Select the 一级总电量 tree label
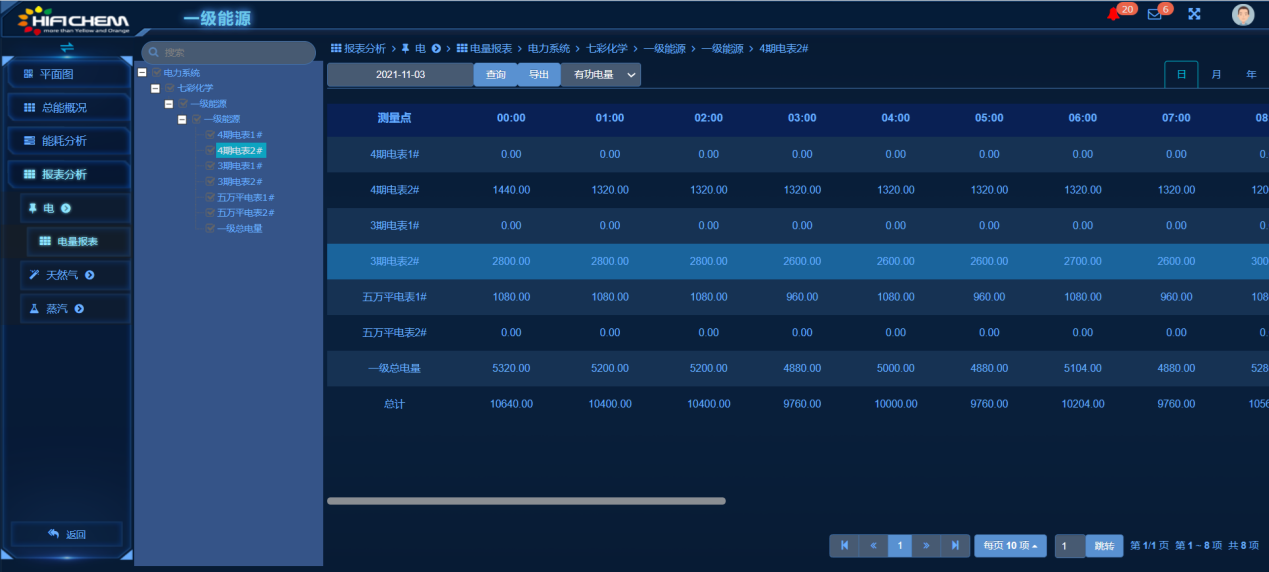Screen dimensions: 1269x572 click(x=240, y=228)
